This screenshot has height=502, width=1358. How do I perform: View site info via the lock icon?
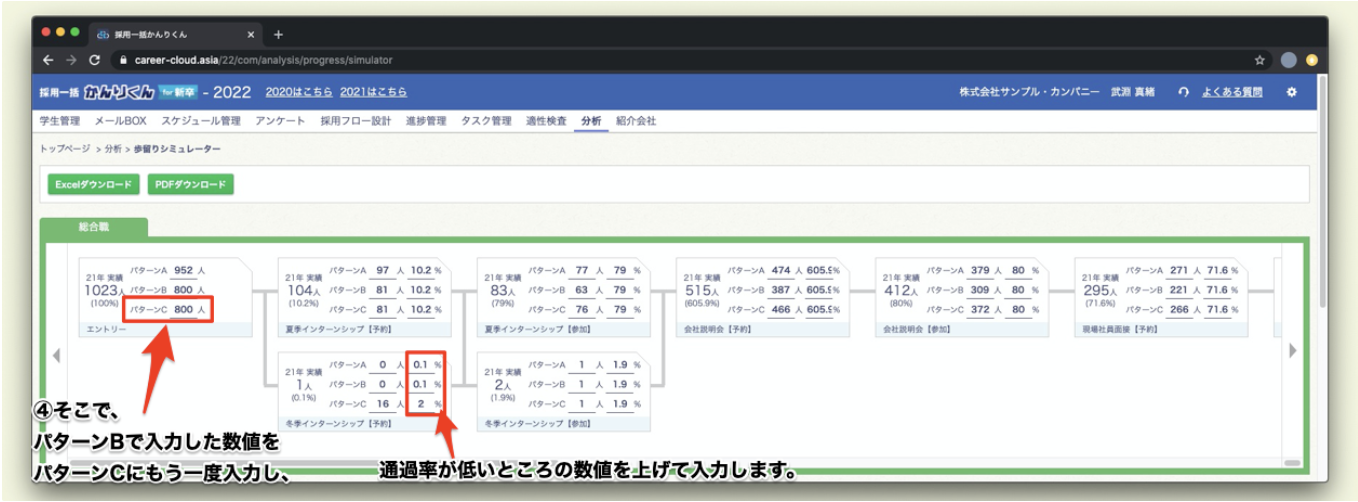[x=125, y=59]
